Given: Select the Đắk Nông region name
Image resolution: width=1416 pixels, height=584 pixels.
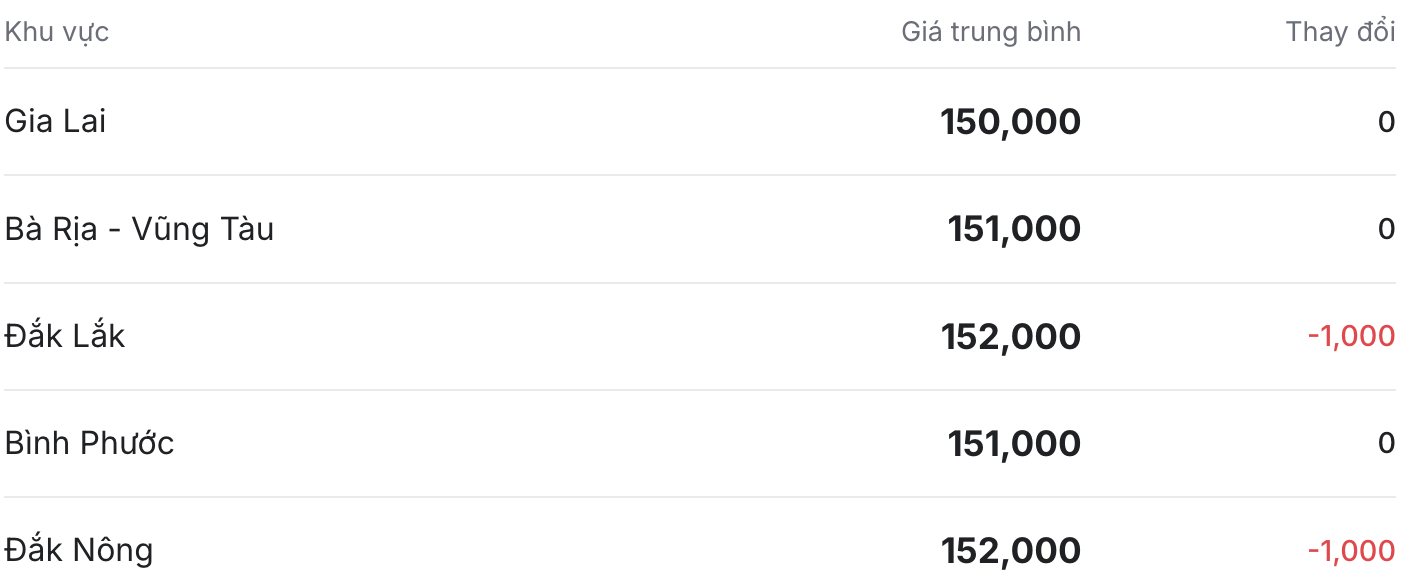Looking at the screenshot, I should [79, 550].
